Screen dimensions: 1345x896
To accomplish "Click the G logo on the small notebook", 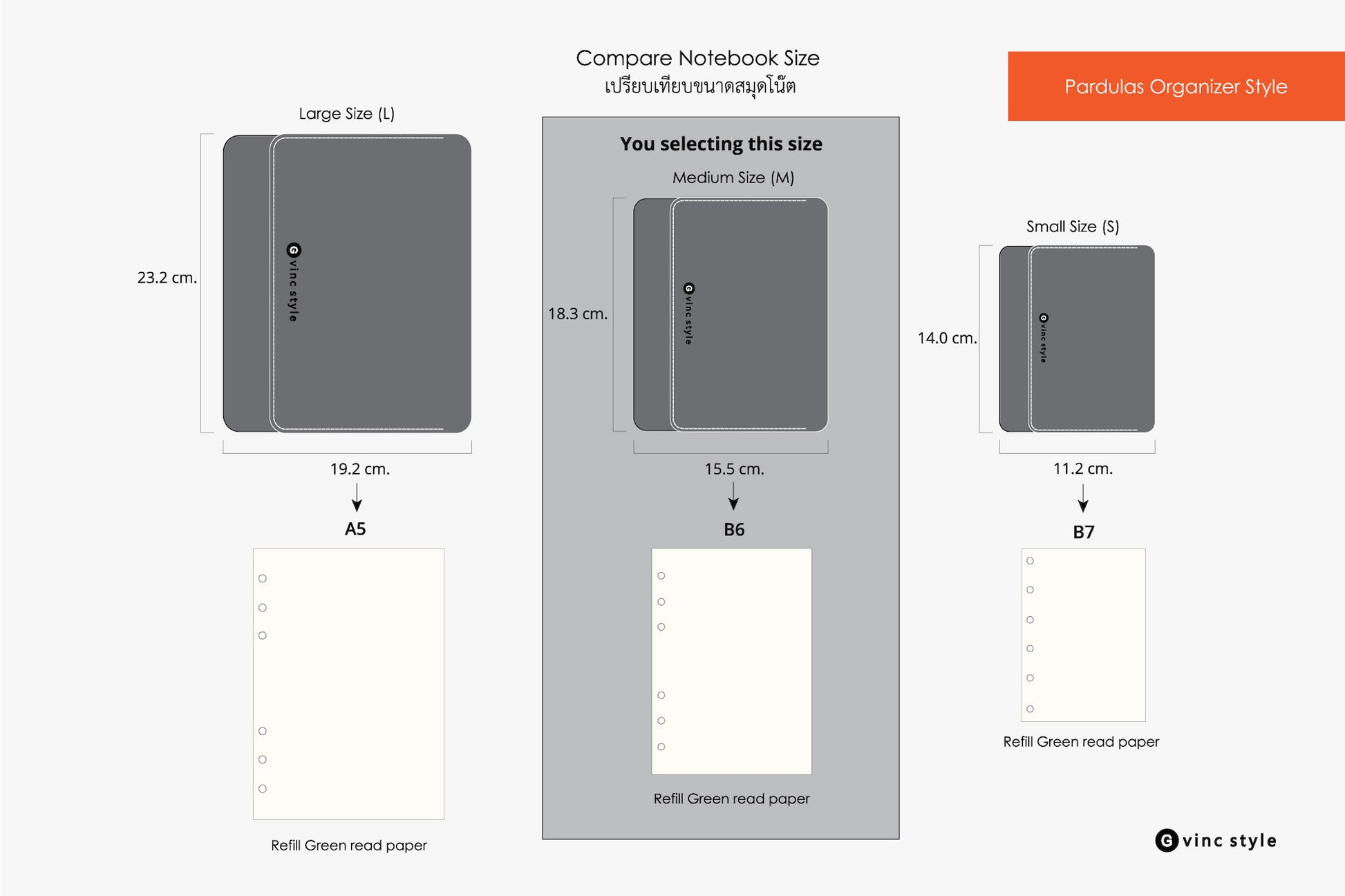I will [1044, 318].
